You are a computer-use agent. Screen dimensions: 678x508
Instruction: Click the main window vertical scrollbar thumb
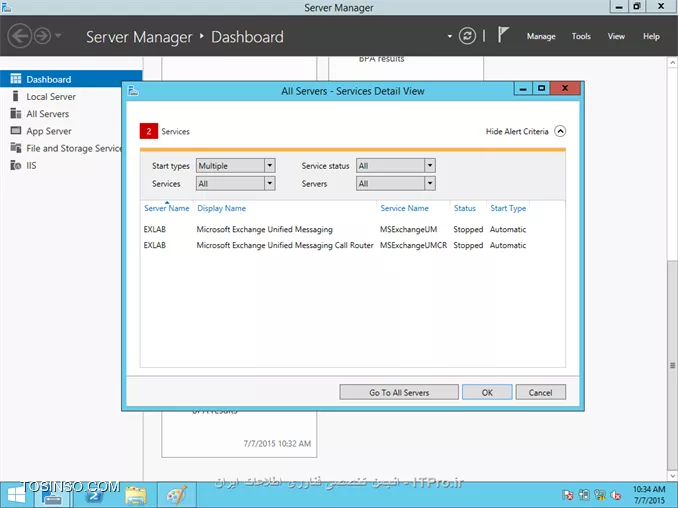(672, 365)
